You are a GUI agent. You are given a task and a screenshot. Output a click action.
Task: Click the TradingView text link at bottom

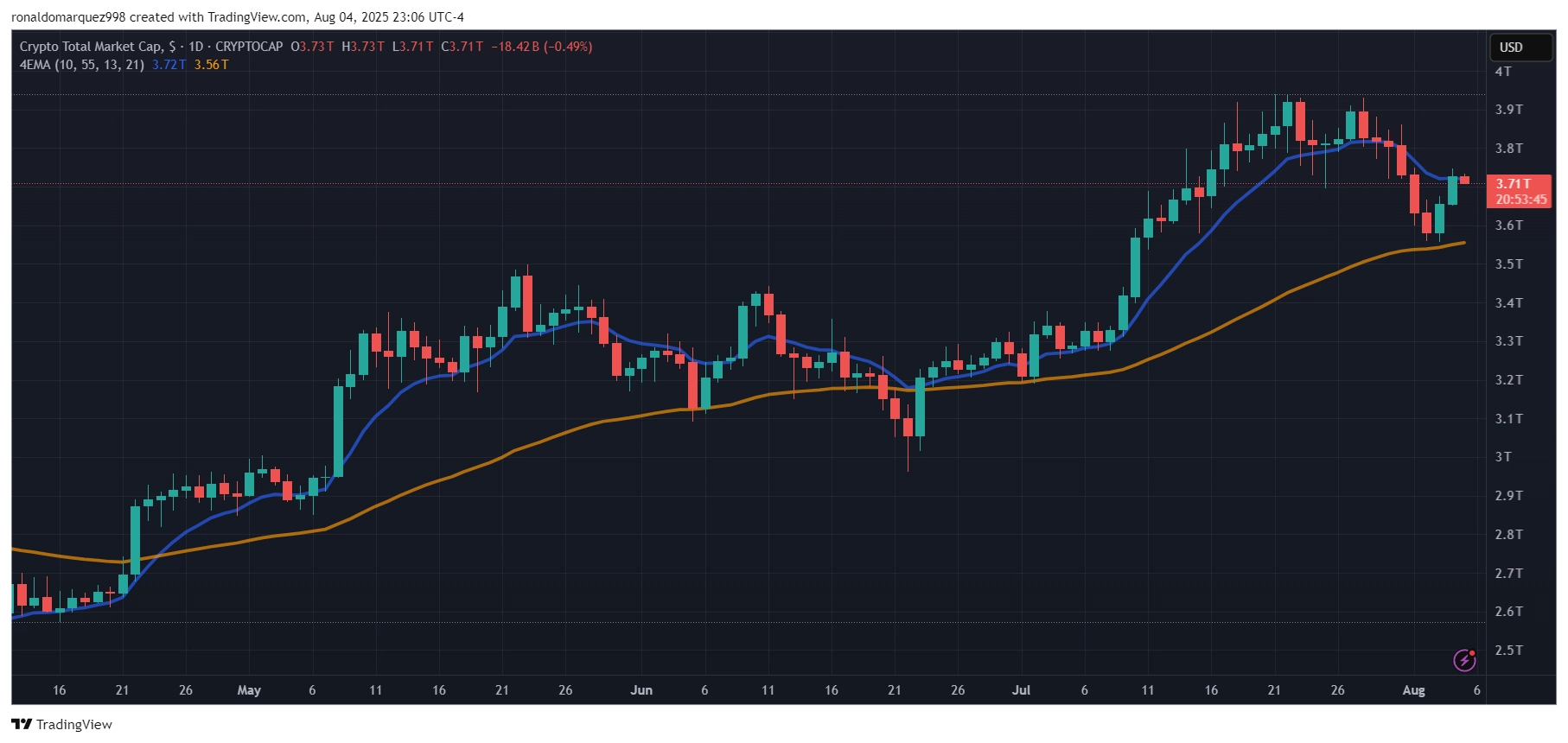tap(74, 724)
